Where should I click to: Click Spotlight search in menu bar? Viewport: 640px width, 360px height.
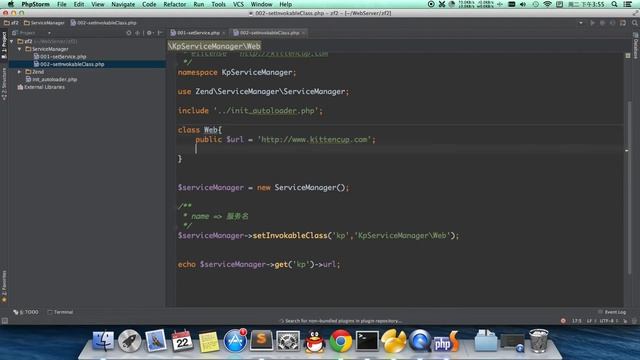point(614,4)
